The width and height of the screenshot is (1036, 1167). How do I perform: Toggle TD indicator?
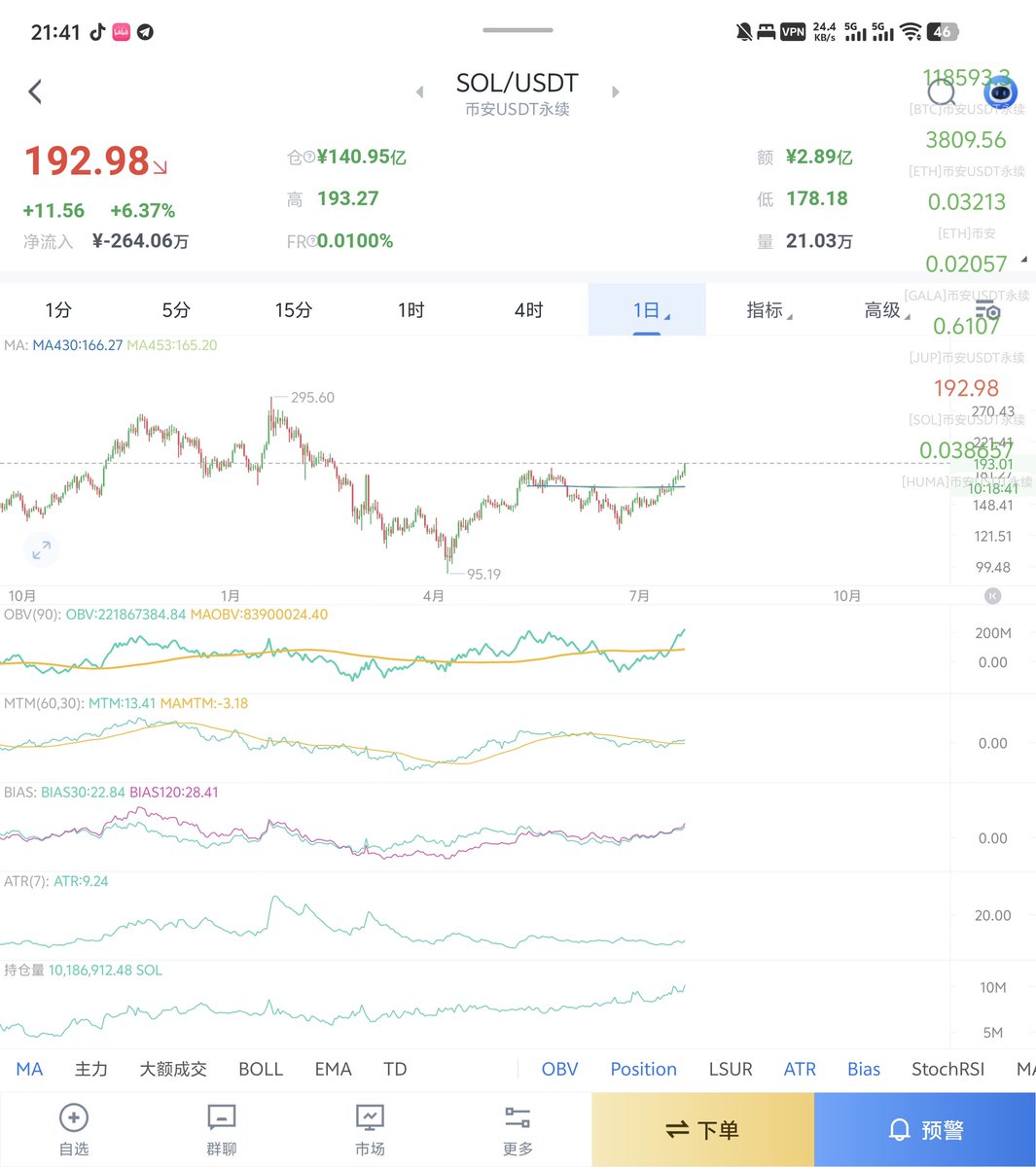coord(395,1069)
